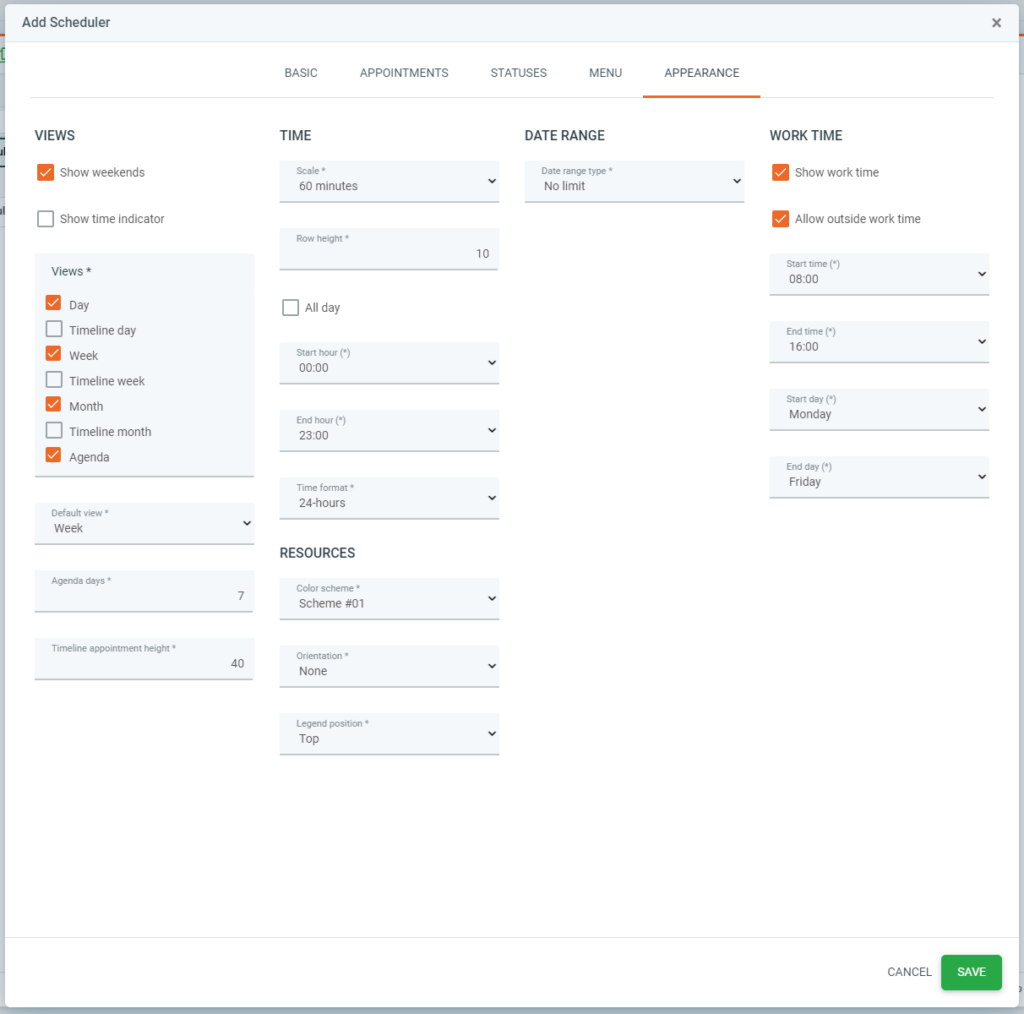
Task: Uncheck Show weekends checkbox
Action: tap(46, 173)
